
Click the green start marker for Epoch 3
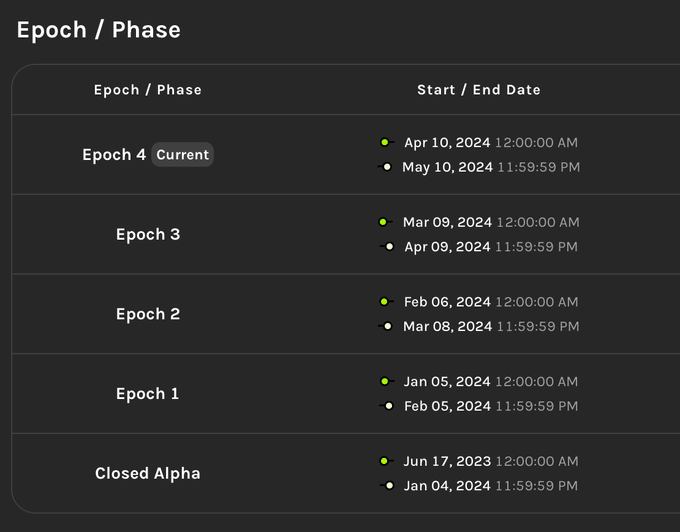click(383, 222)
